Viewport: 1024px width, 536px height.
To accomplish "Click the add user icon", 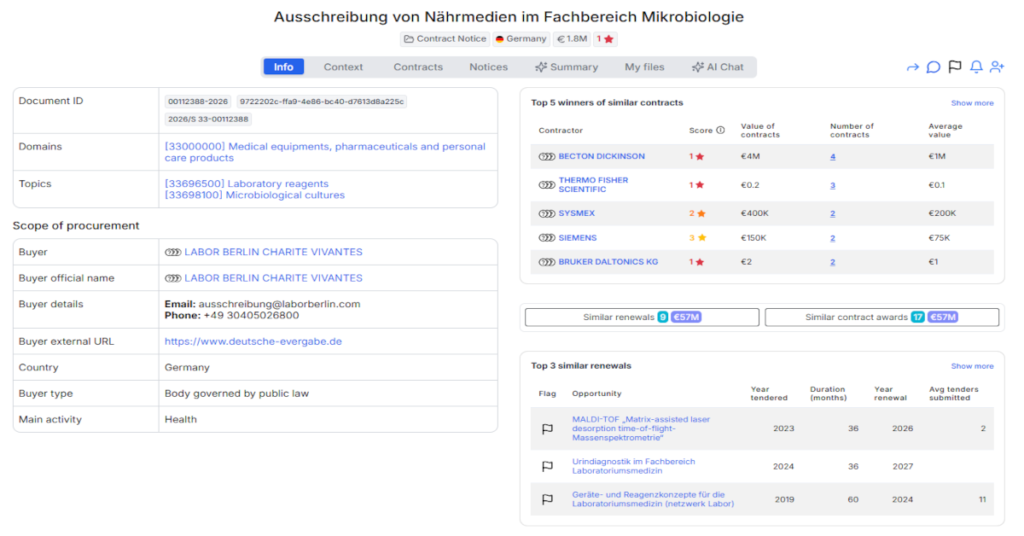I will [x=997, y=67].
